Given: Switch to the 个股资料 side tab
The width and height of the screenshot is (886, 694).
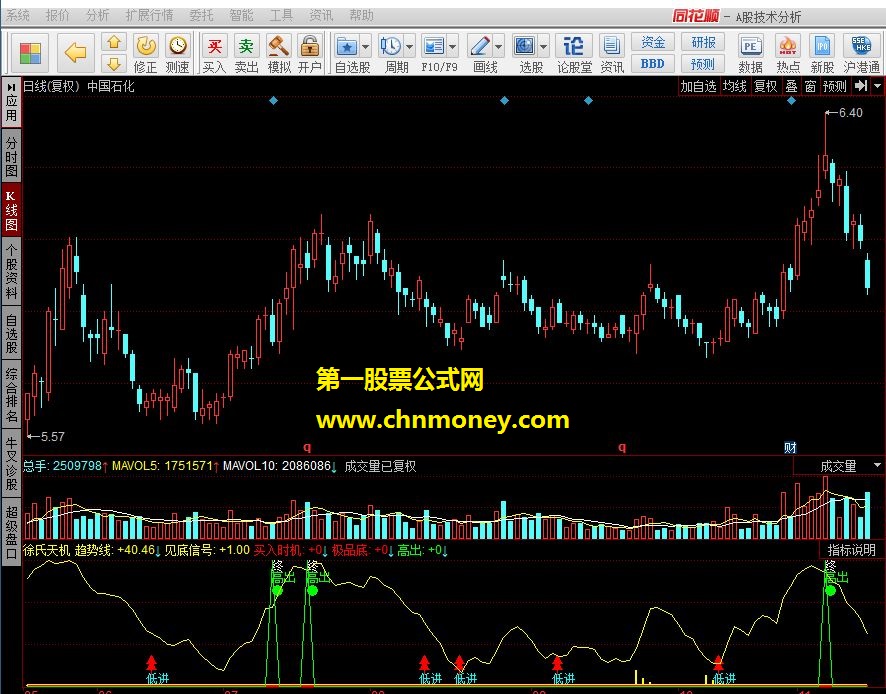Looking at the screenshot, I should (x=11, y=271).
